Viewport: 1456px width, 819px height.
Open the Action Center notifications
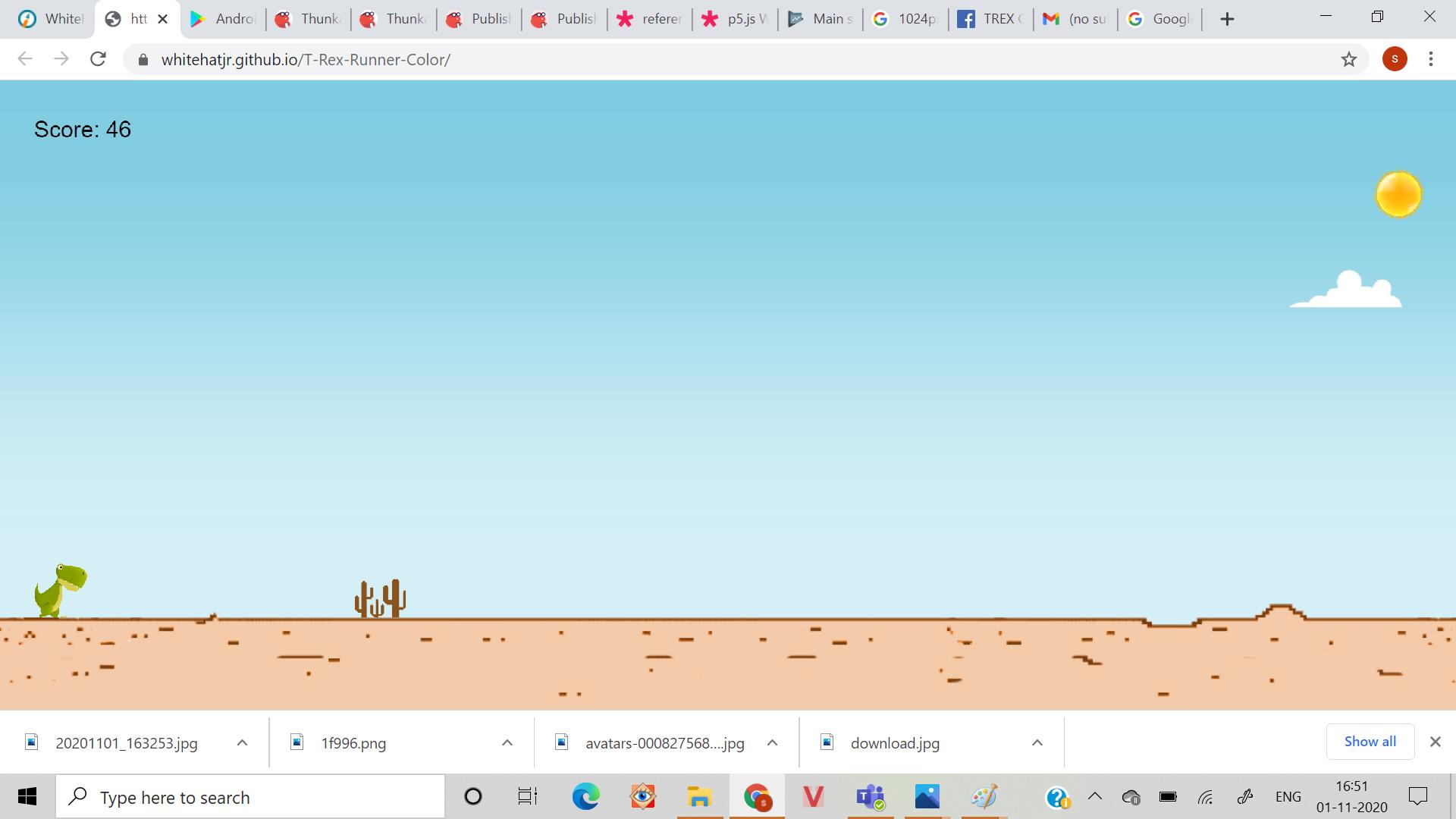click(1417, 796)
